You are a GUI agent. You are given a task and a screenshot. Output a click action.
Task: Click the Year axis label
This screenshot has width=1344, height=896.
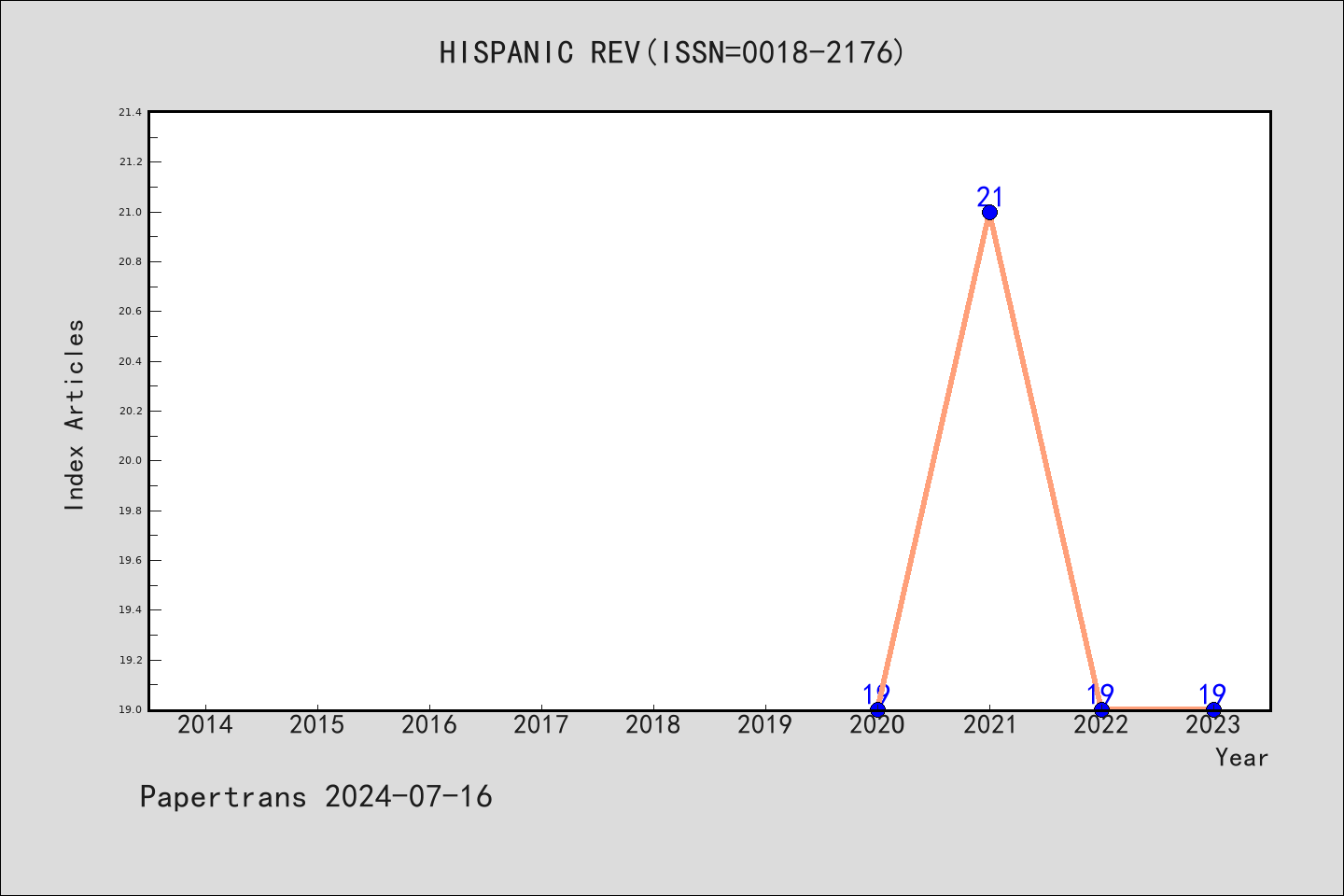click(x=1241, y=757)
